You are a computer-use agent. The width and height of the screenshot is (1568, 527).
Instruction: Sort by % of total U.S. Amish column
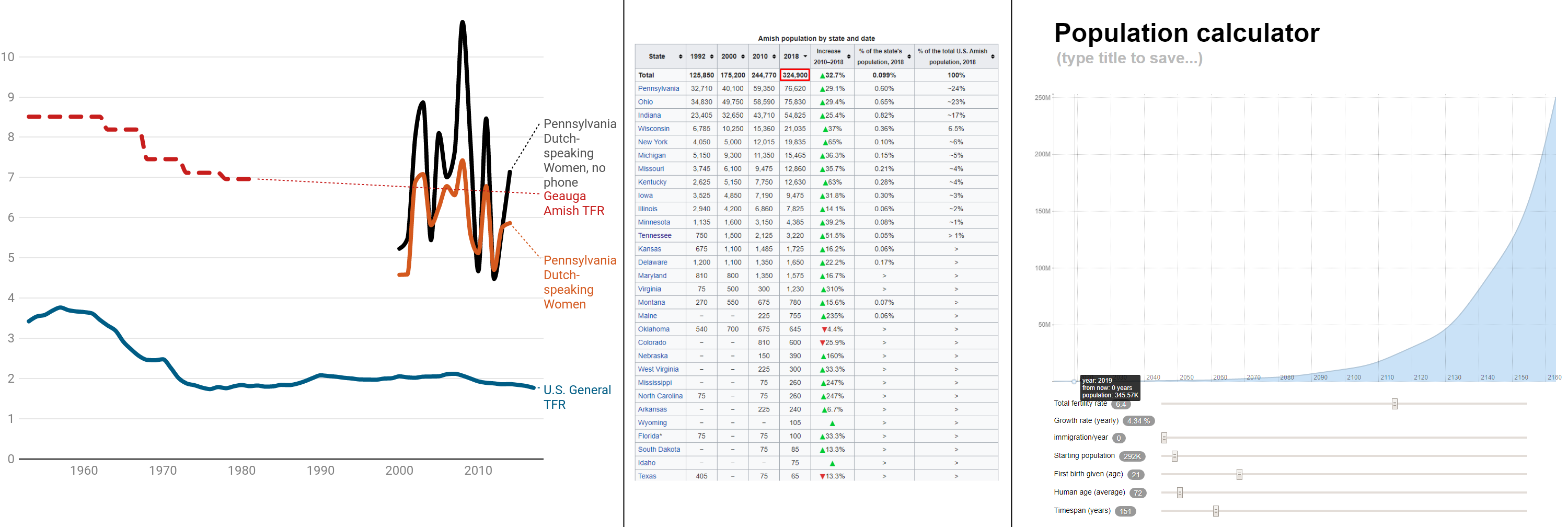992,56
